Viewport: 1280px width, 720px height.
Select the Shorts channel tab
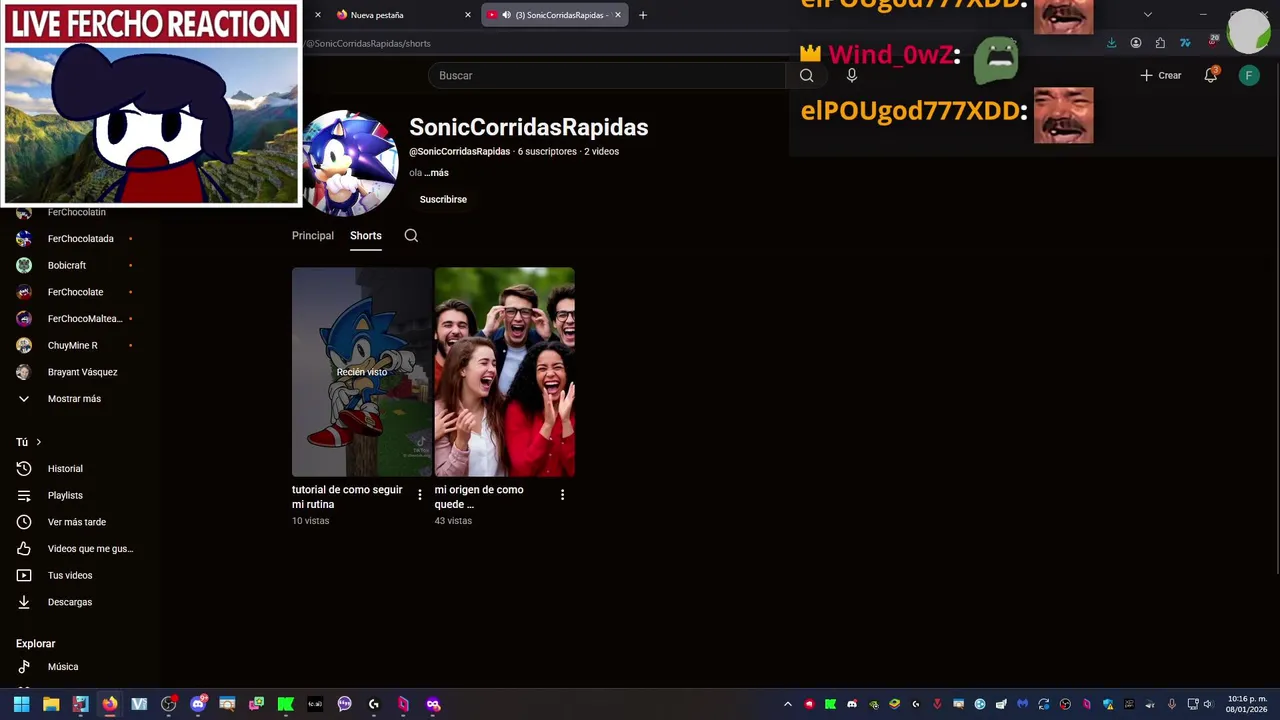366,236
